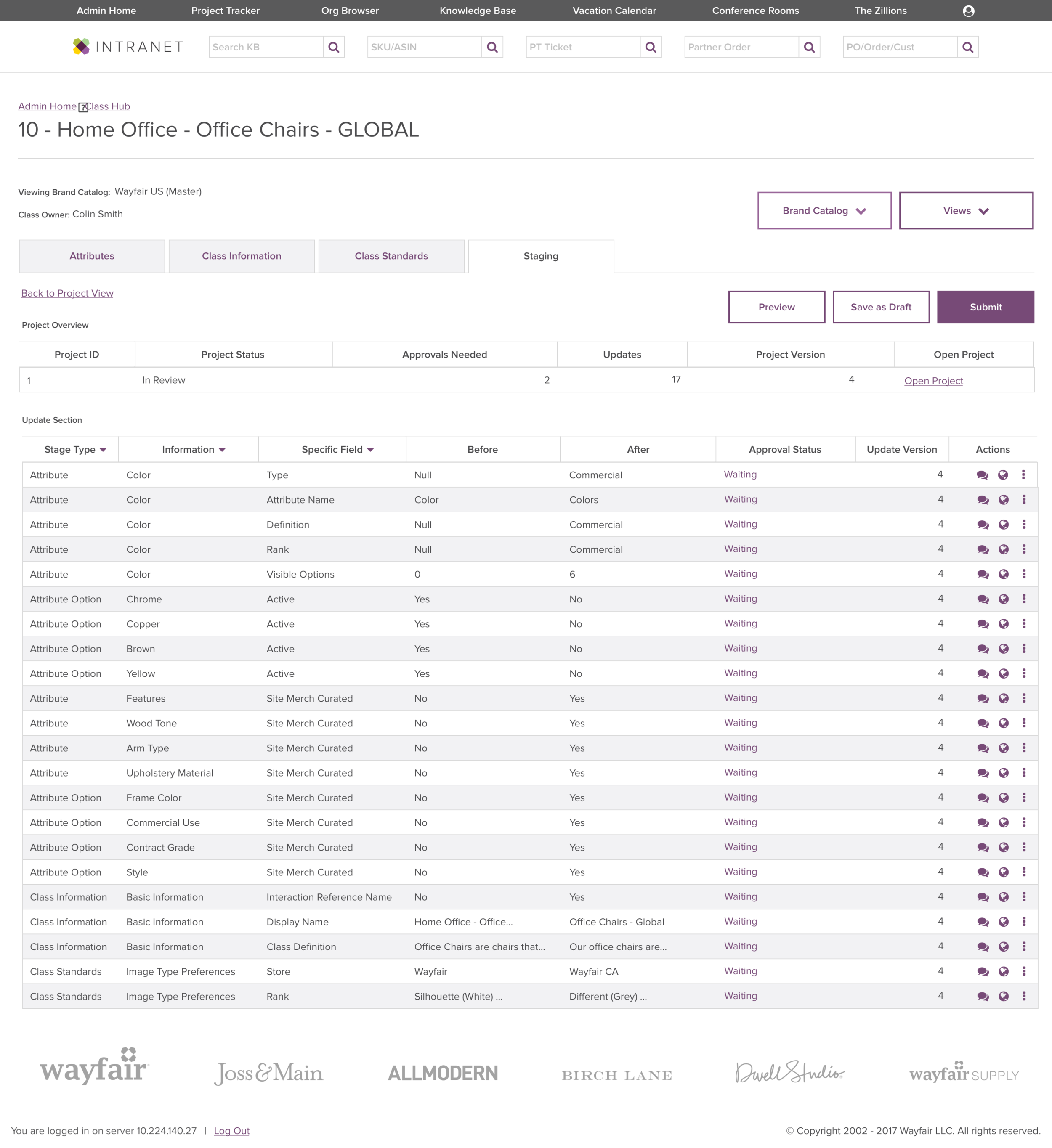1052x1148 pixels.
Task: Open comments for the Copper row
Action: 983,624
